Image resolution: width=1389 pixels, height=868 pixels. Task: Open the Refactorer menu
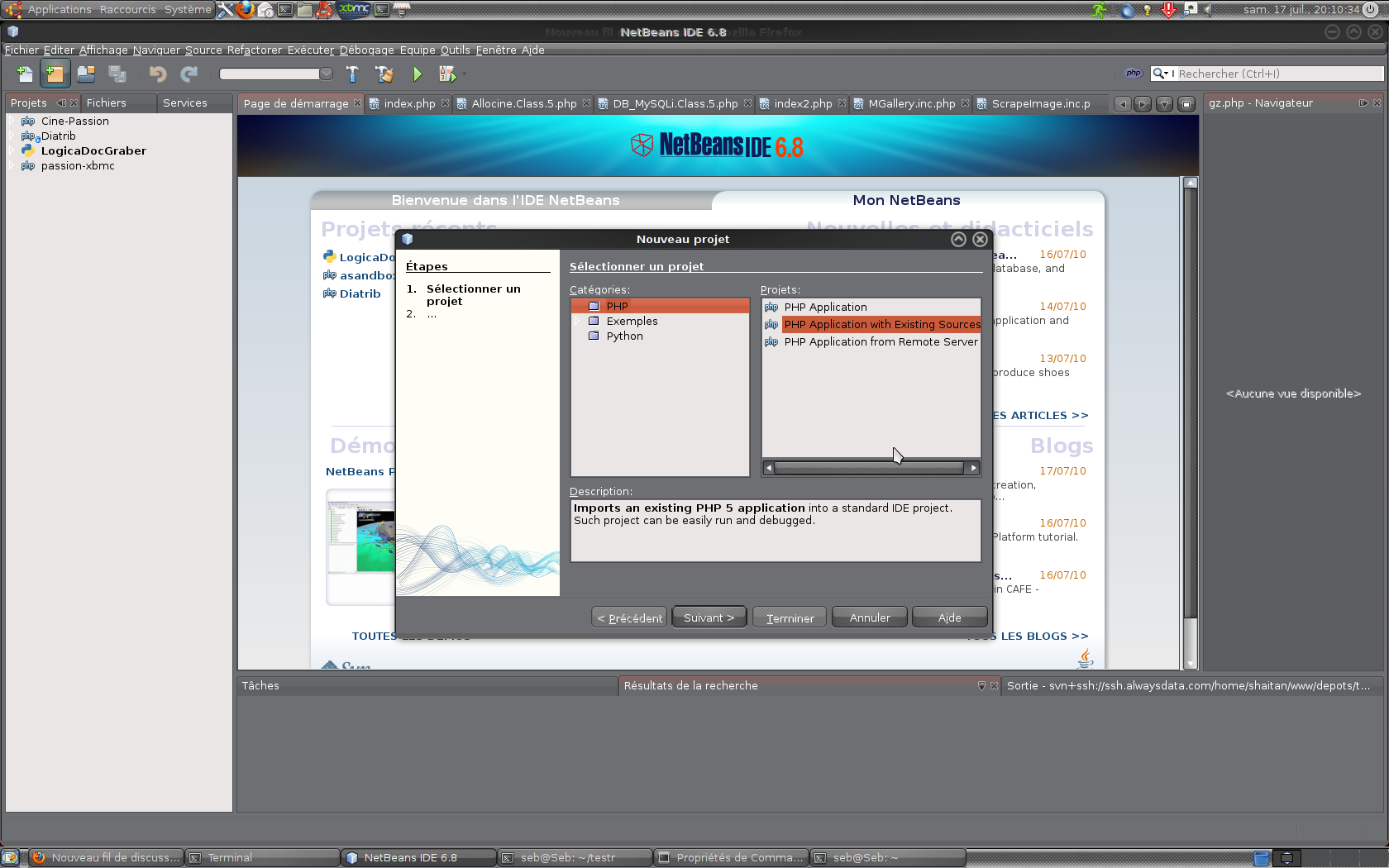coord(255,50)
